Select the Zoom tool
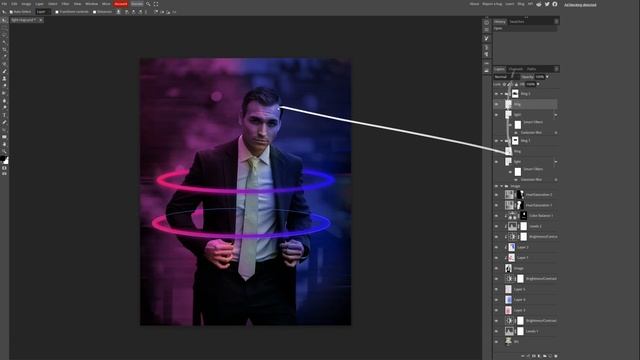640x360 pixels. coord(4,151)
